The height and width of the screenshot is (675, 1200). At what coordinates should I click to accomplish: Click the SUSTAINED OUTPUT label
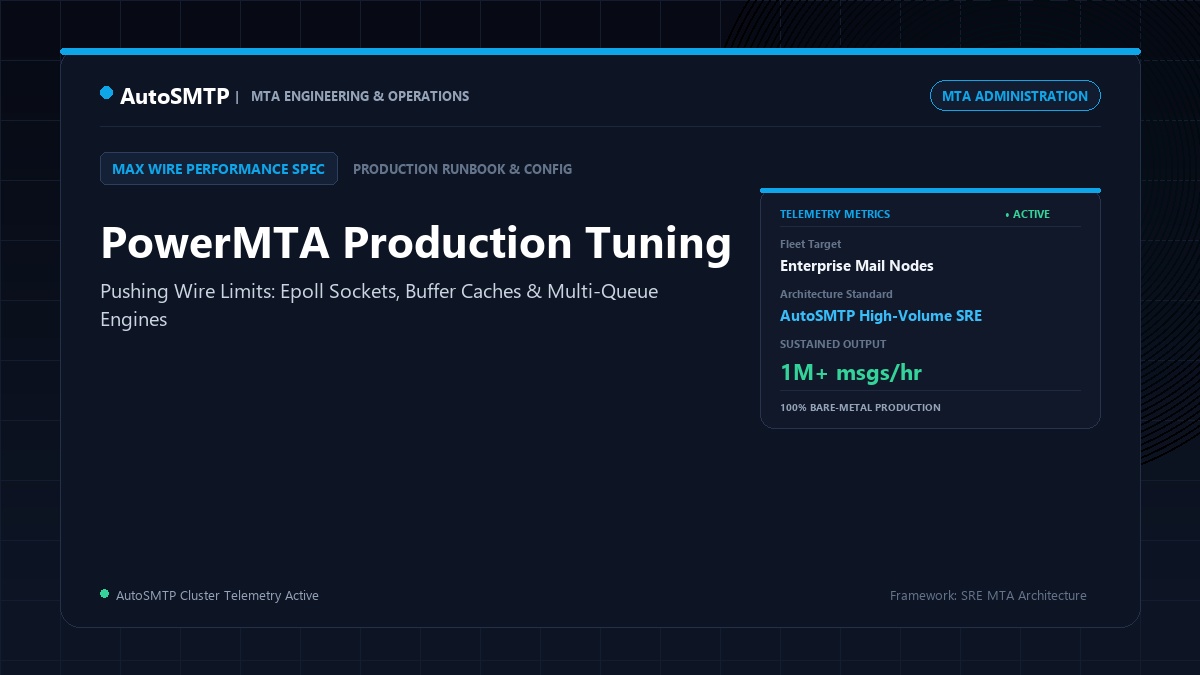pos(833,344)
